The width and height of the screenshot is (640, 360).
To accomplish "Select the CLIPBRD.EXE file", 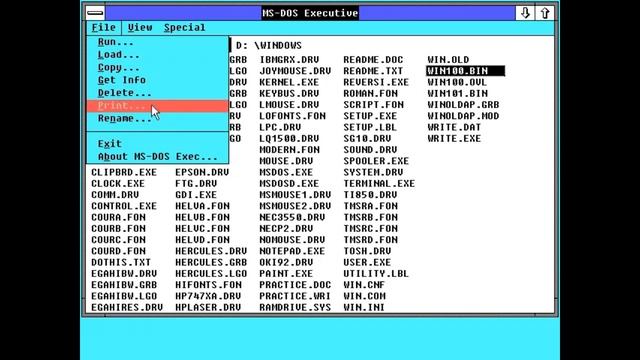I will pyautogui.click(x=124, y=172).
